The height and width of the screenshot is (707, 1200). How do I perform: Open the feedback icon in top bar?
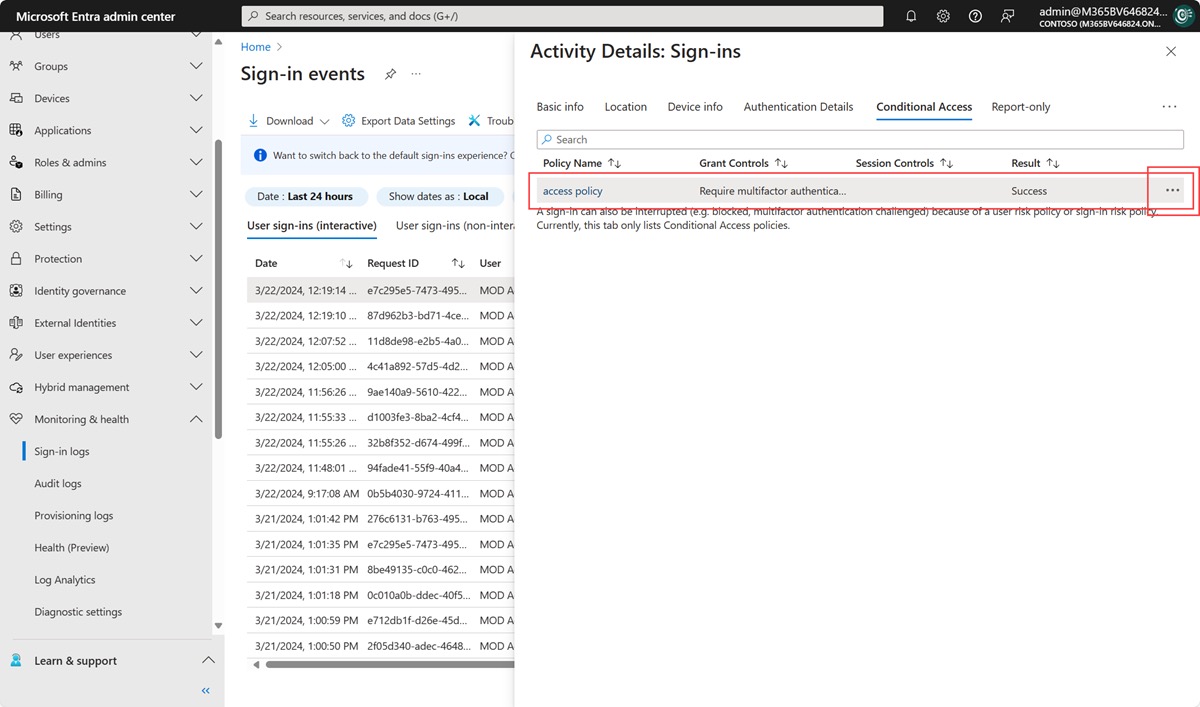pyautogui.click(x=1007, y=16)
